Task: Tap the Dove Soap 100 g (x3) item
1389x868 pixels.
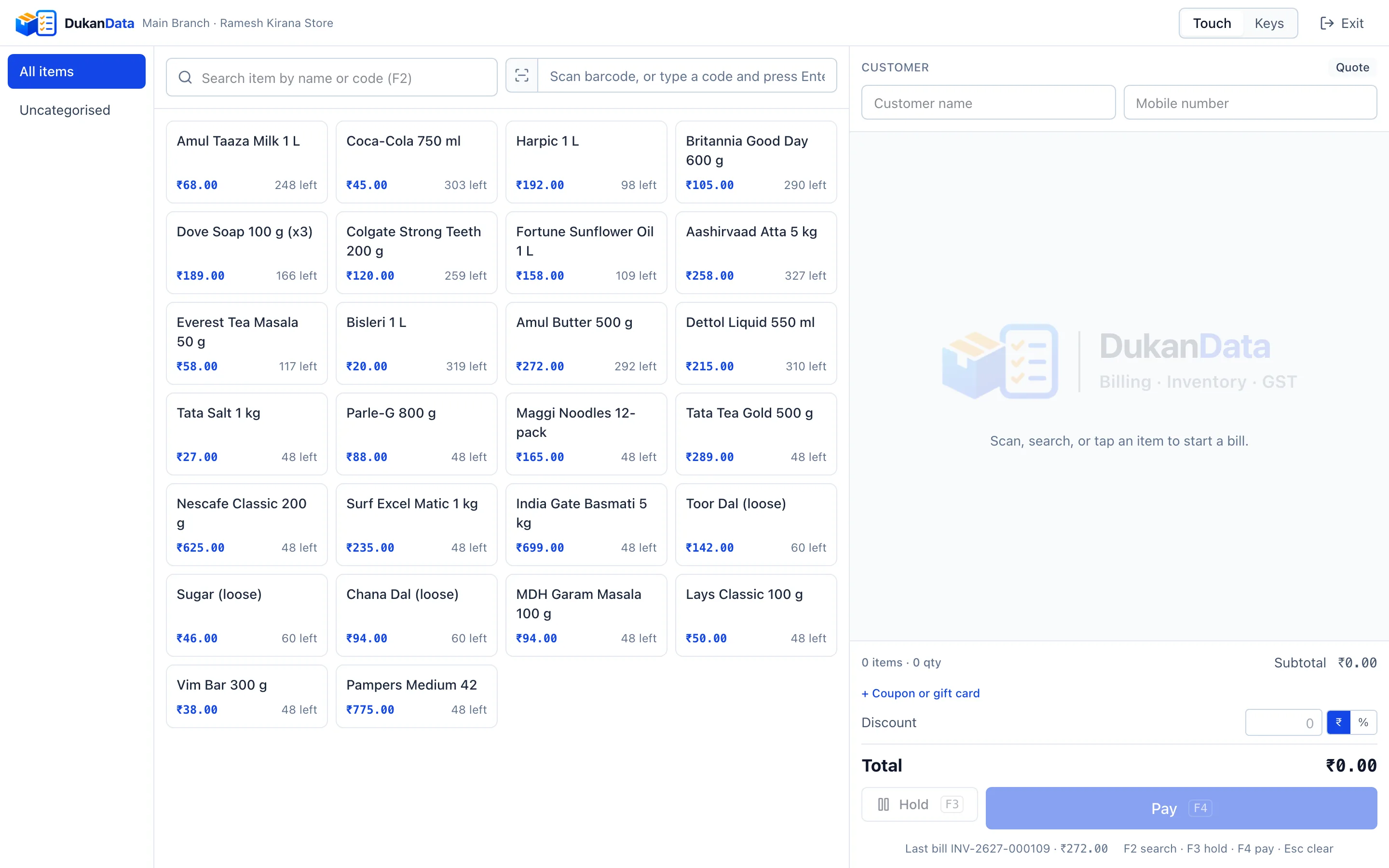Action: 247,253
